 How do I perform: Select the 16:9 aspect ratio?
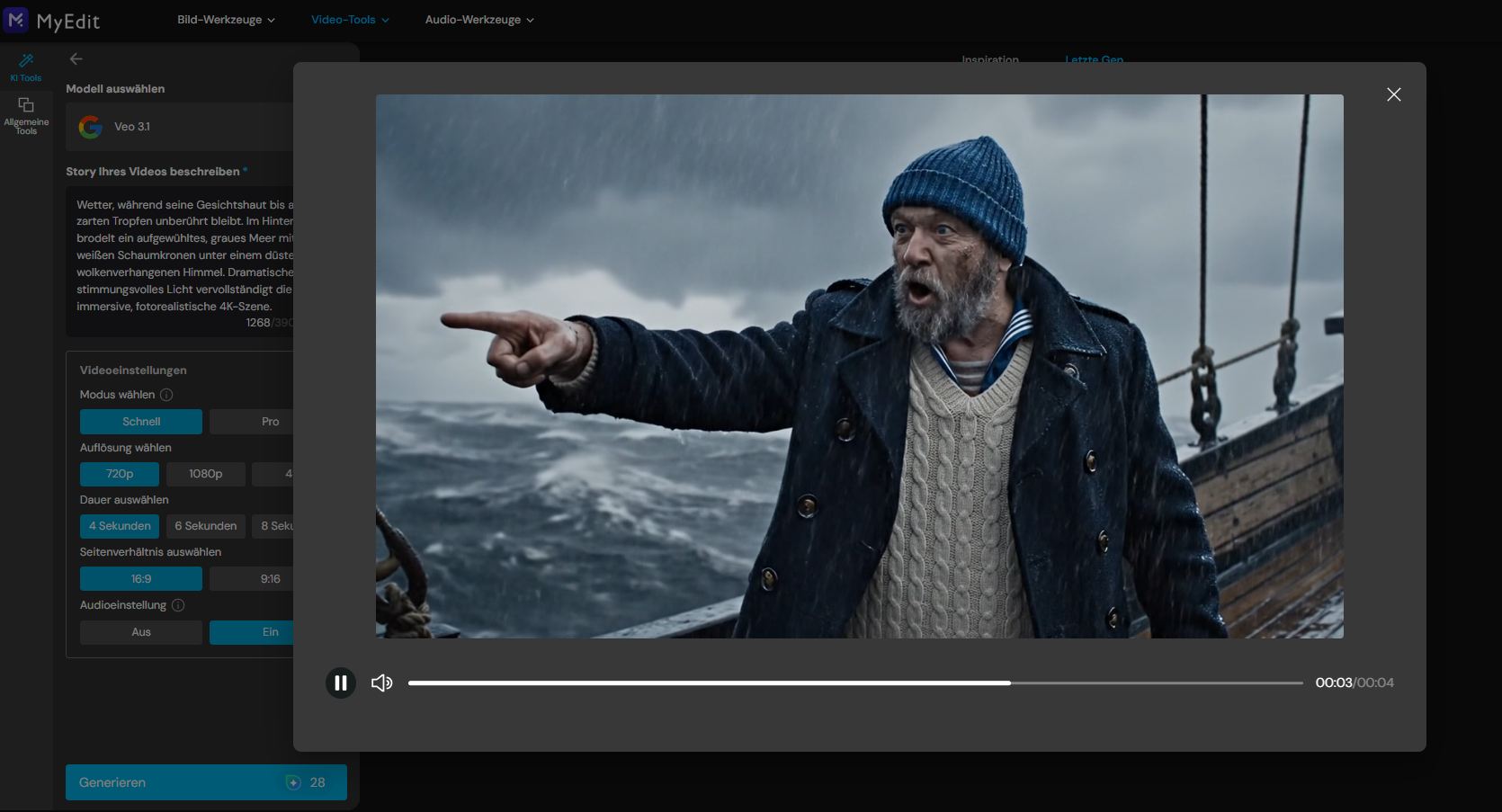141,579
